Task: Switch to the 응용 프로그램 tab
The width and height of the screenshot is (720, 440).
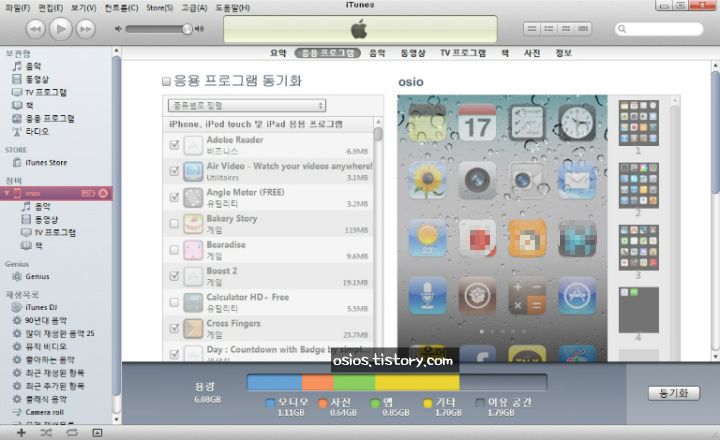Action: click(x=327, y=53)
